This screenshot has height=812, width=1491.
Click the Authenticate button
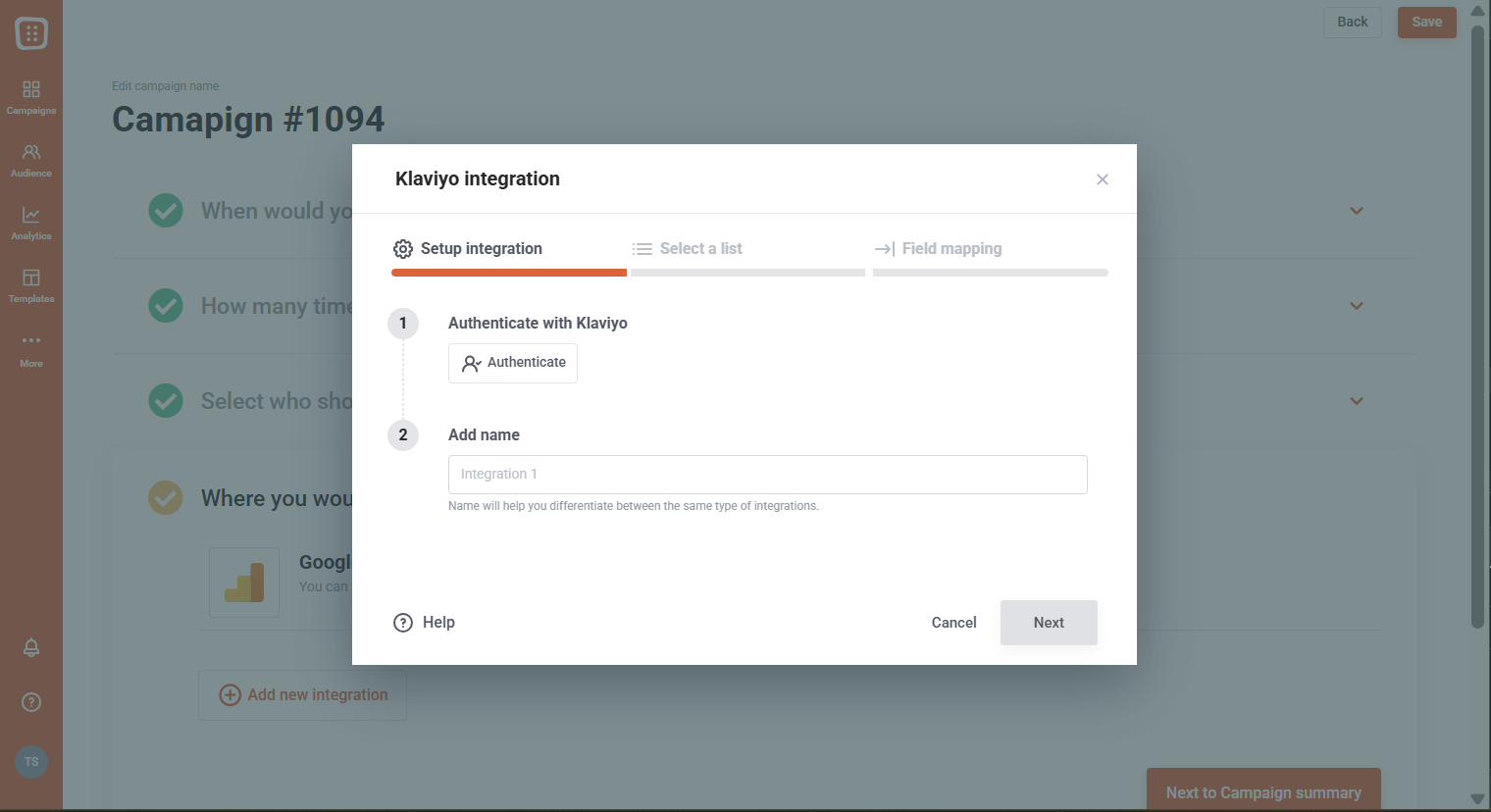513,363
